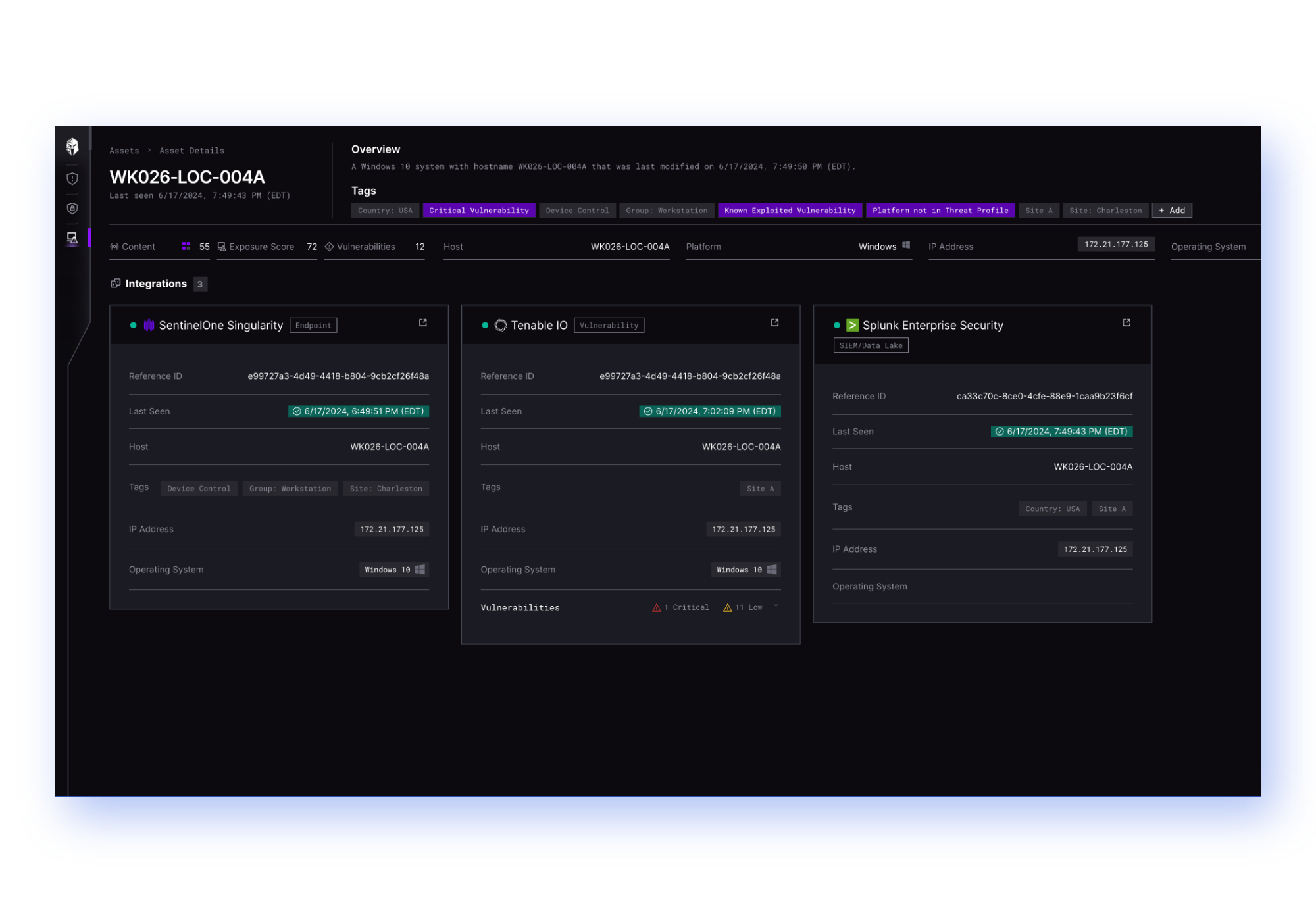Click Tenable IP Address value

[744, 529]
